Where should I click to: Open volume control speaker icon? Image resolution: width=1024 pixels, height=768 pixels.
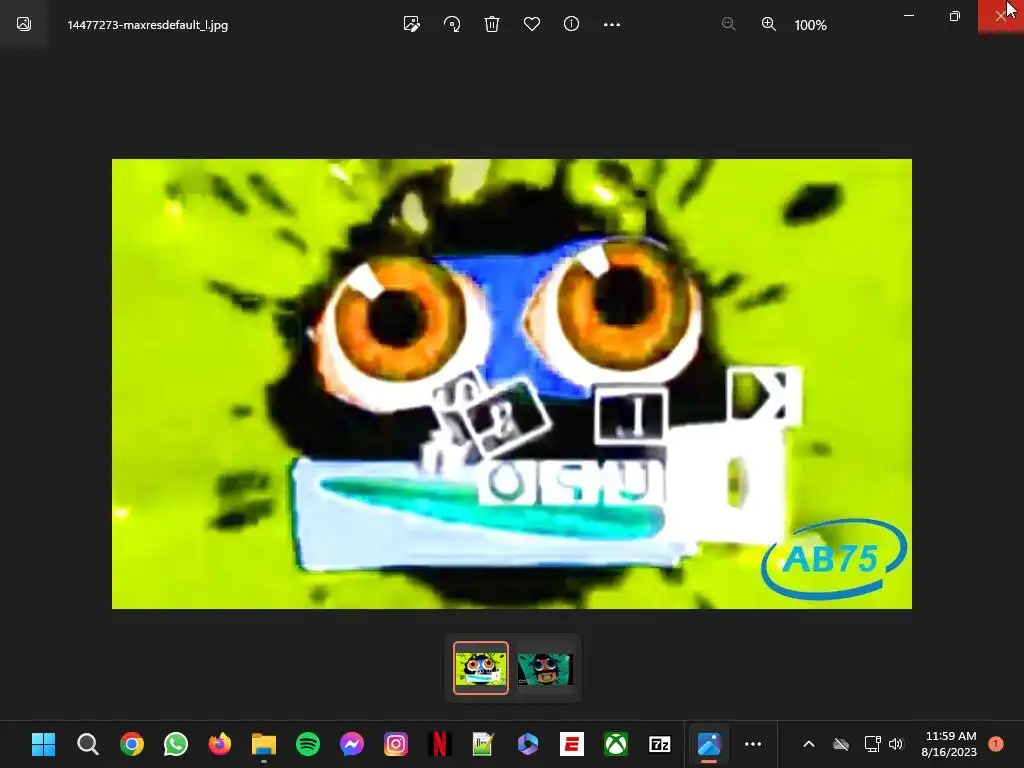pos(896,744)
